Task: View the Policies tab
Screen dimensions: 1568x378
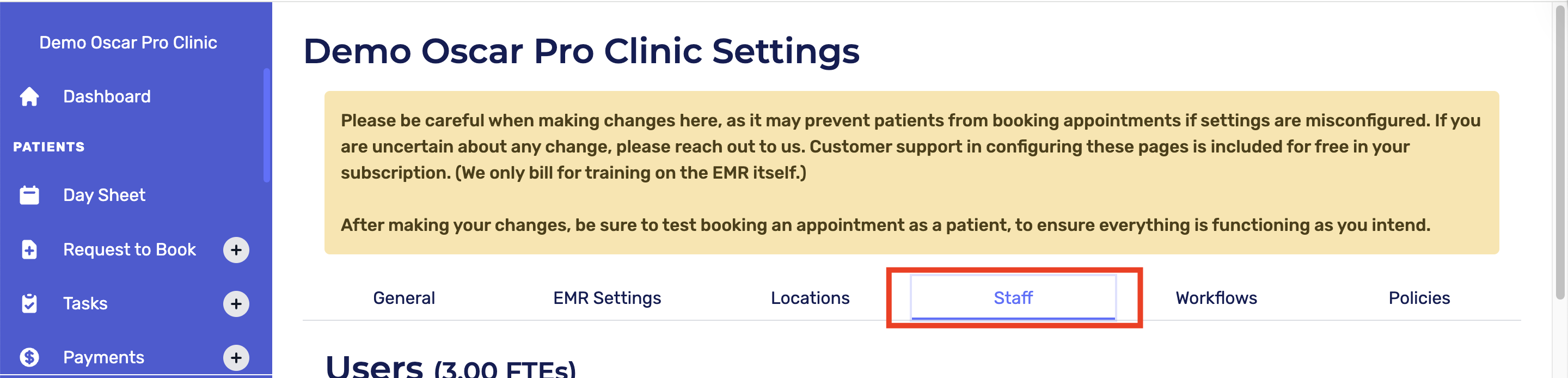Action: pyautogui.click(x=1418, y=297)
